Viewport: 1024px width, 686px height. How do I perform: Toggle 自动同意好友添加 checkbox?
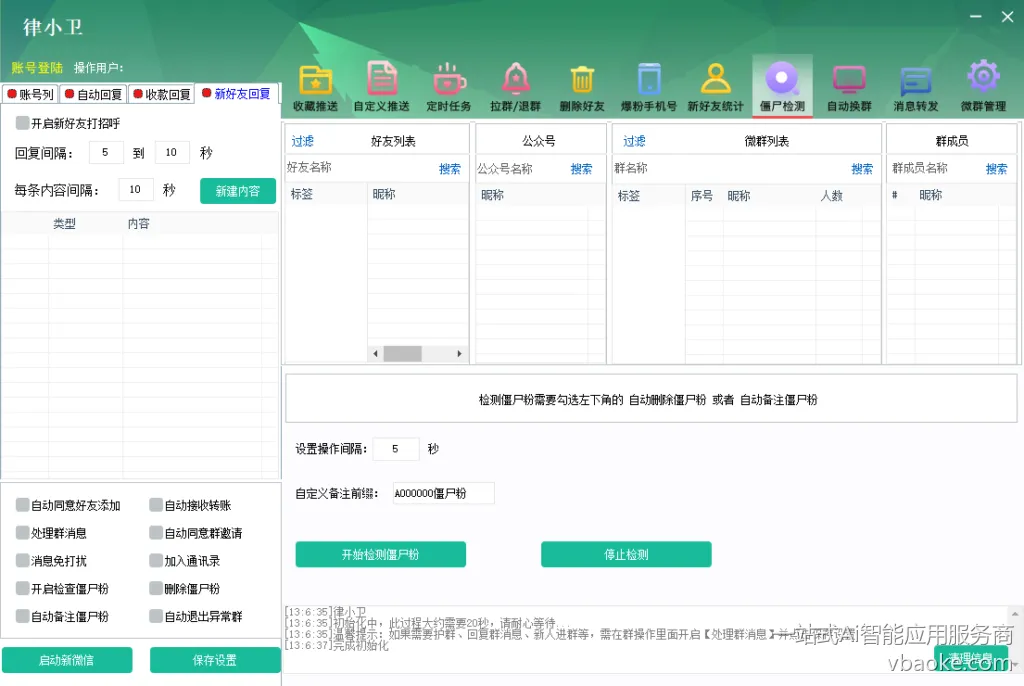22,505
